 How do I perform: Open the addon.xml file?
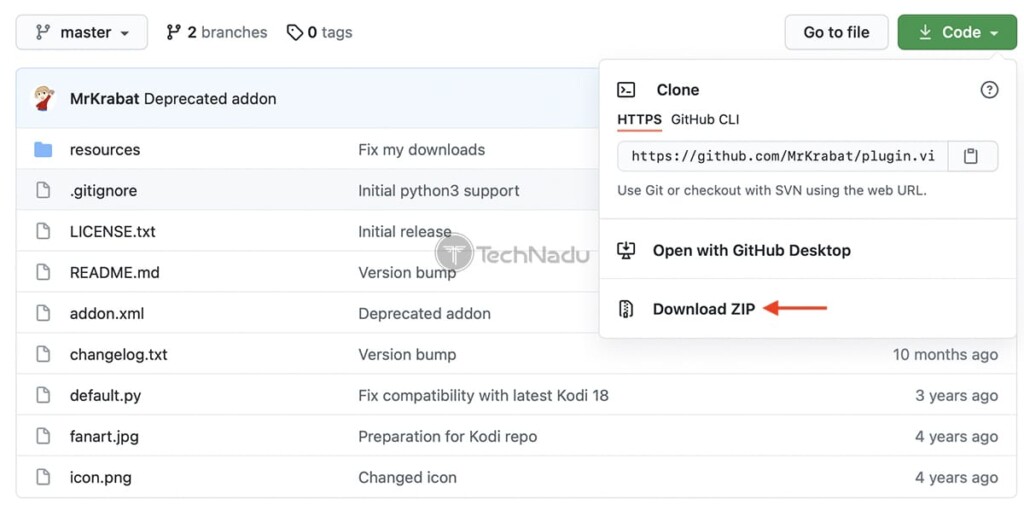tap(106, 314)
